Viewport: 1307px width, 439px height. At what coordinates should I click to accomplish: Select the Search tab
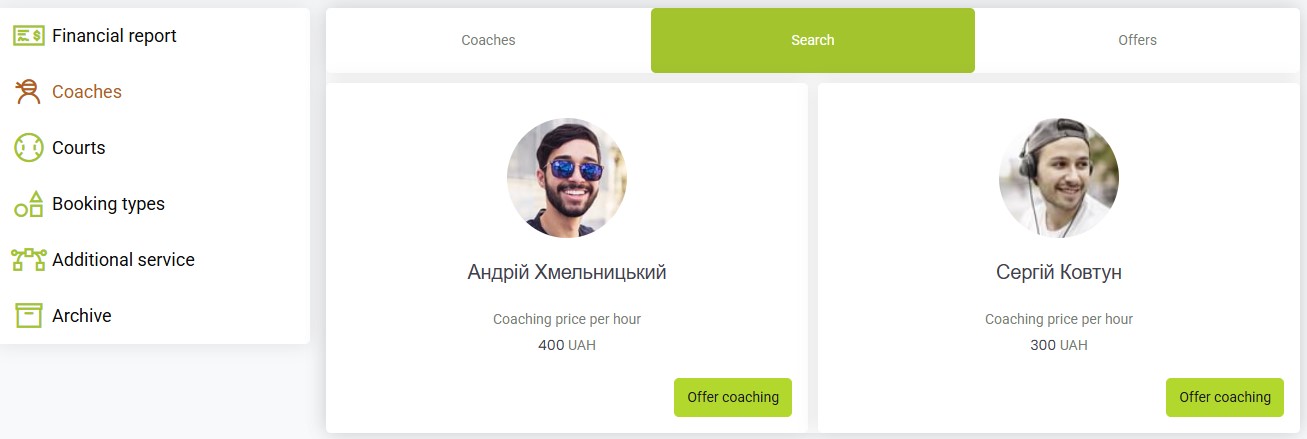point(812,40)
